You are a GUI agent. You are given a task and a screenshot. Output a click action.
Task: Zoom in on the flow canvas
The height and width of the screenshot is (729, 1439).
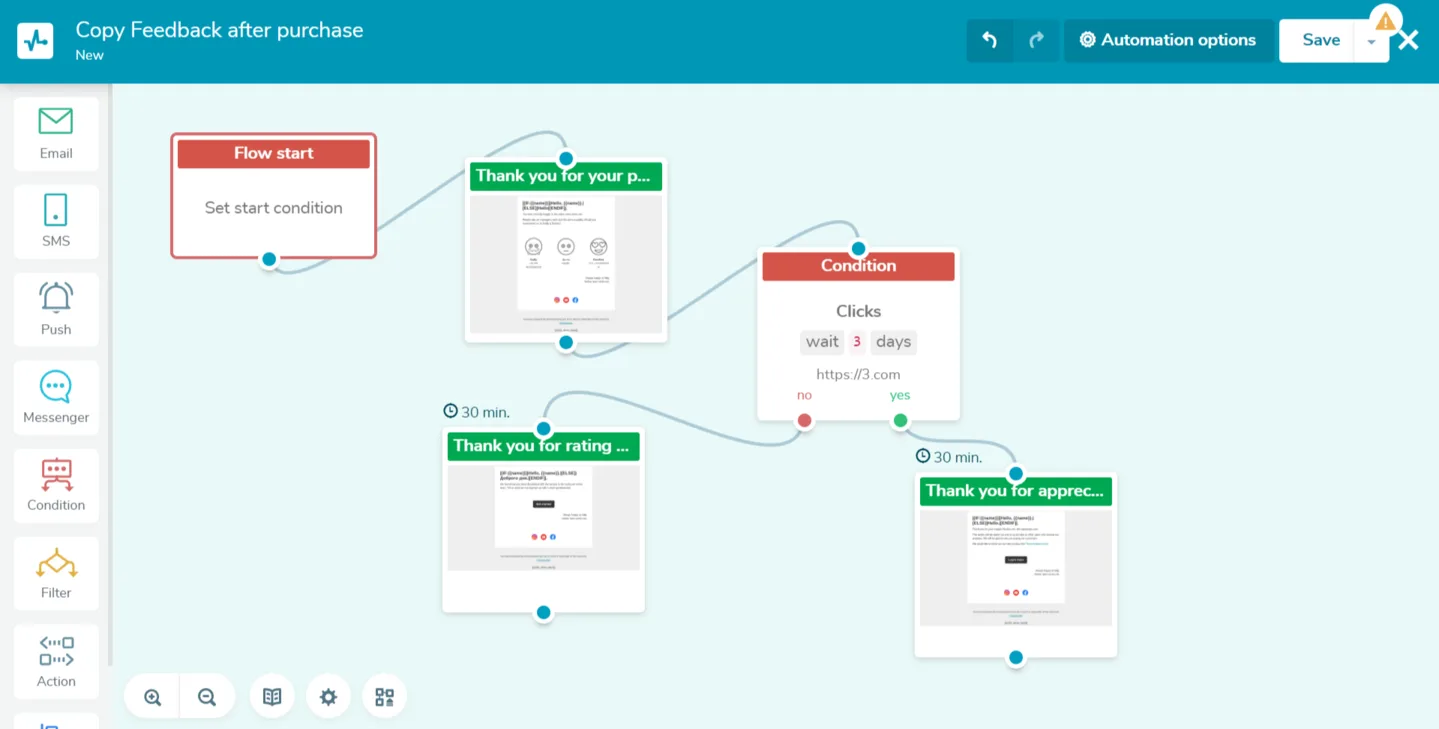coord(151,696)
